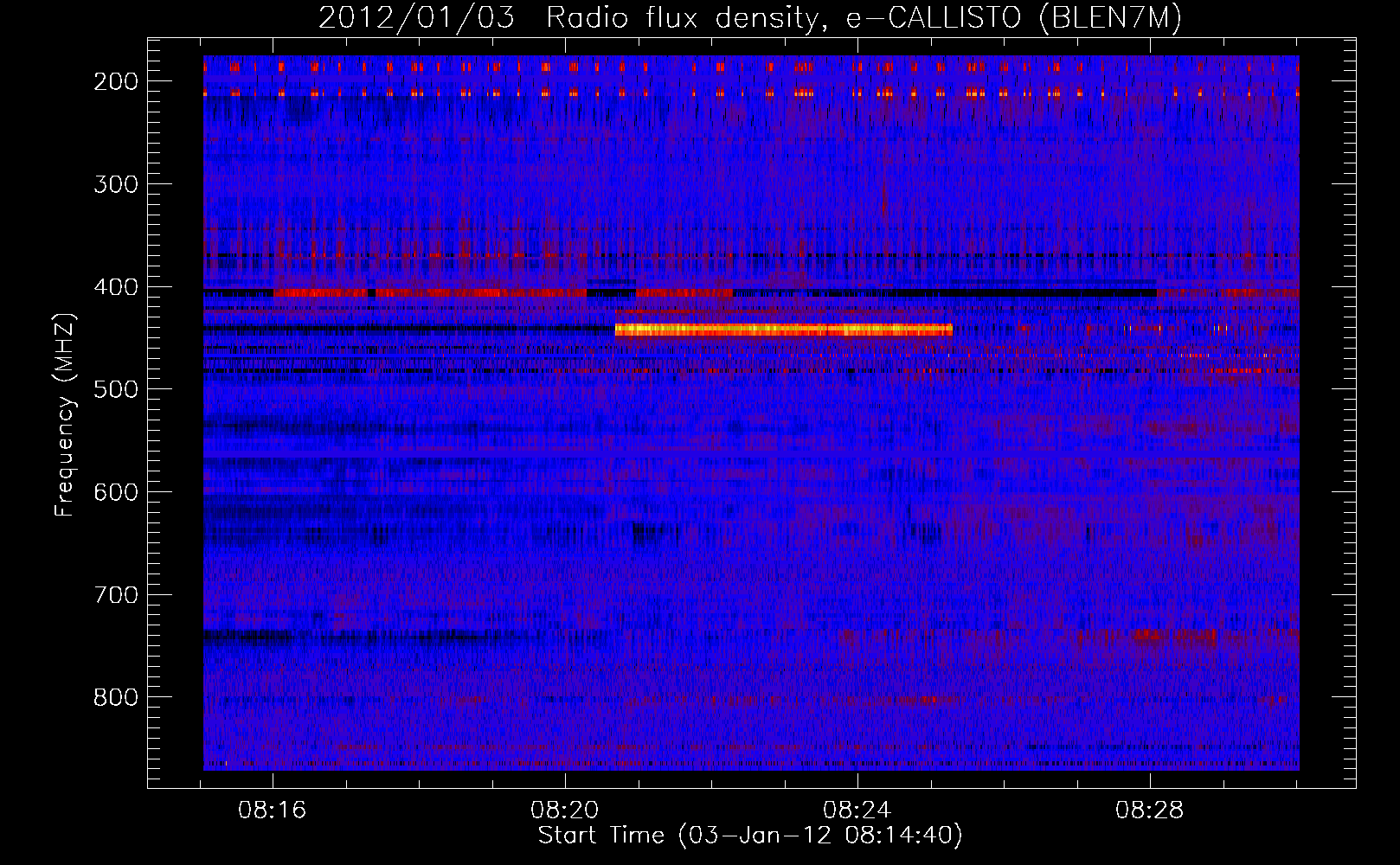
Task: Click the red band at 405 MHz near 08:17
Action: point(321,293)
